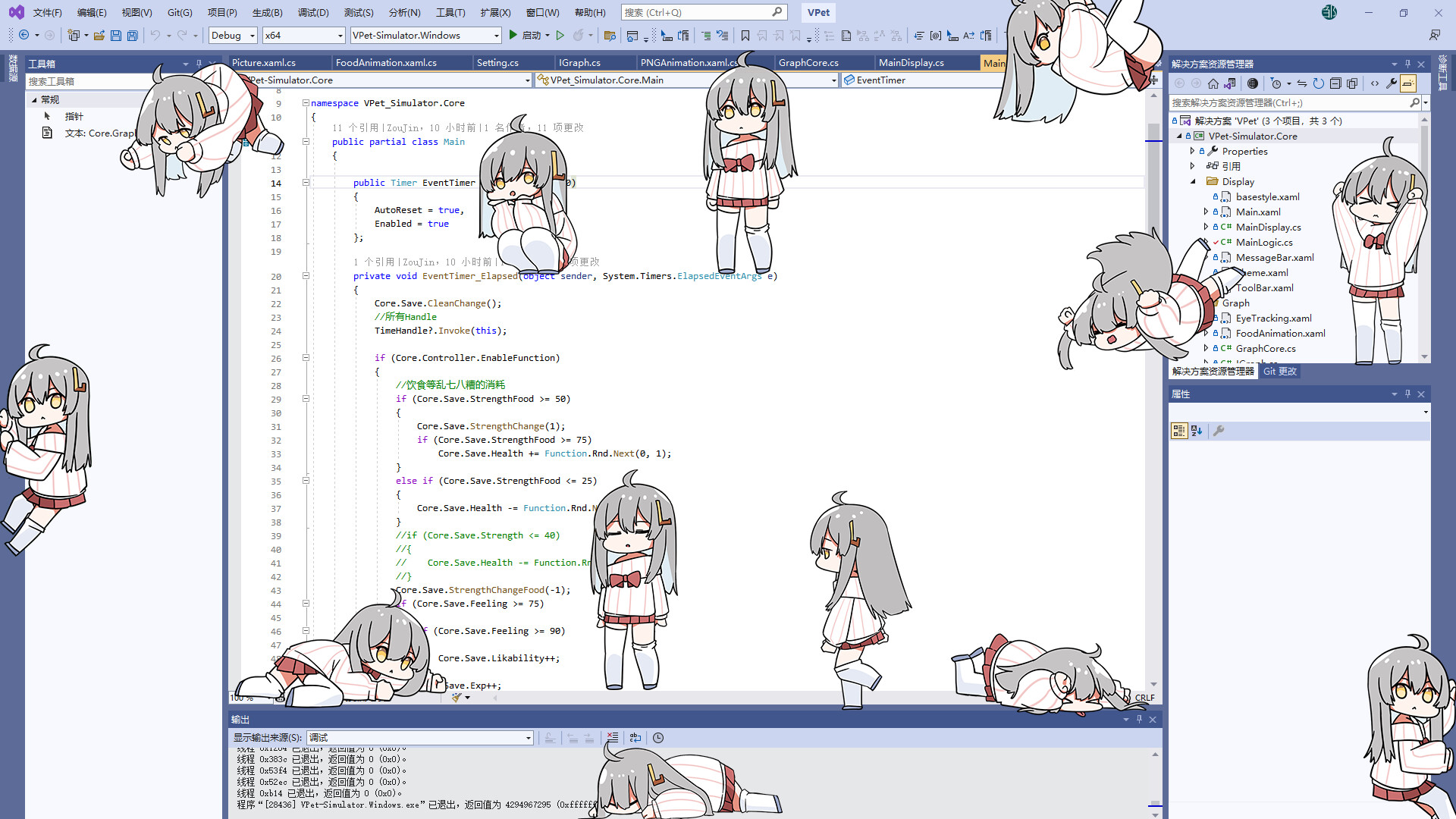Open the Git 更改 panel
Image resolution: width=1456 pixels, height=819 pixels.
pyautogui.click(x=1280, y=371)
